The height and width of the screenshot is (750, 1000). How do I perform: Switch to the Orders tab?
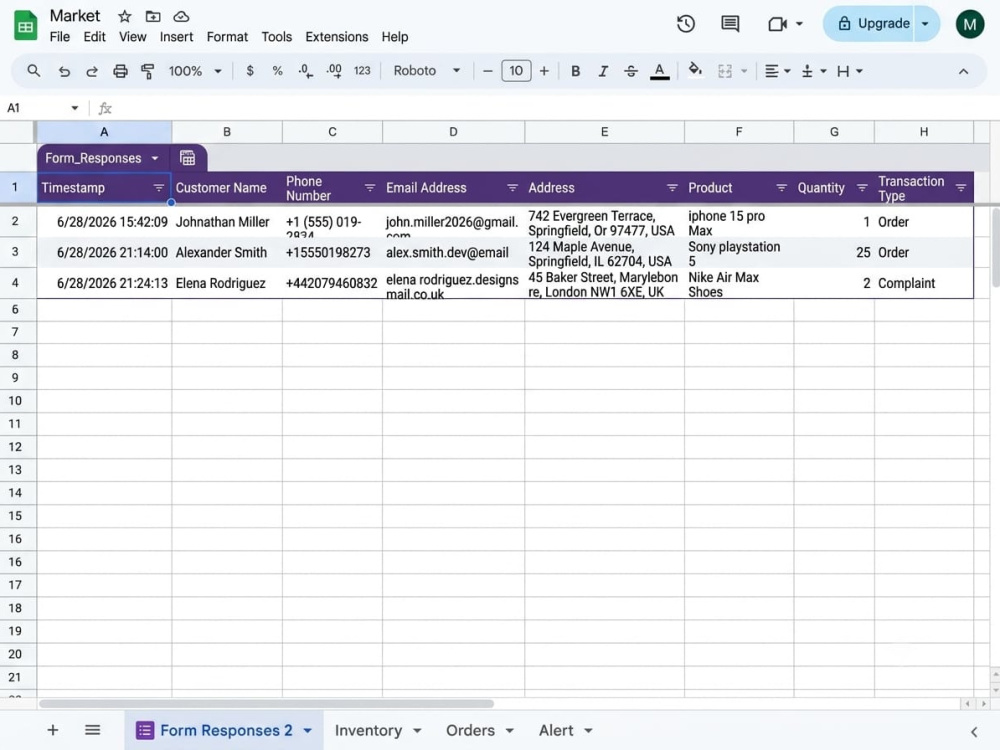click(x=471, y=730)
